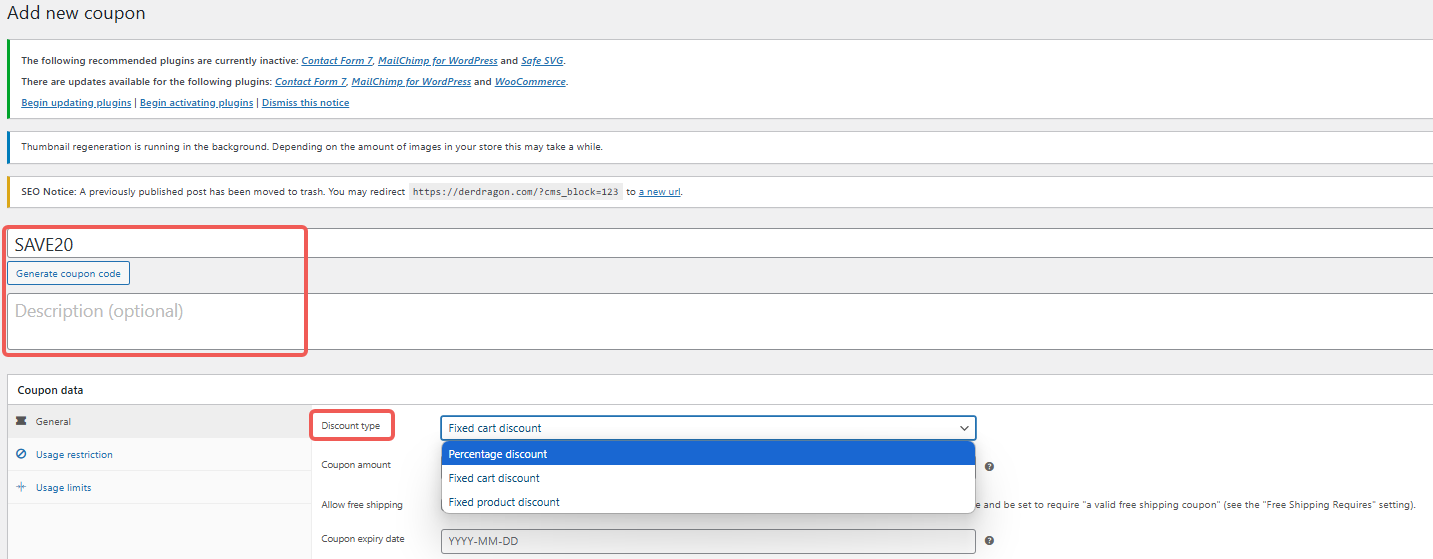Click Begin updating plugins link
This screenshot has height=559, width=1433.
pyautogui.click(x=76, y=103)
